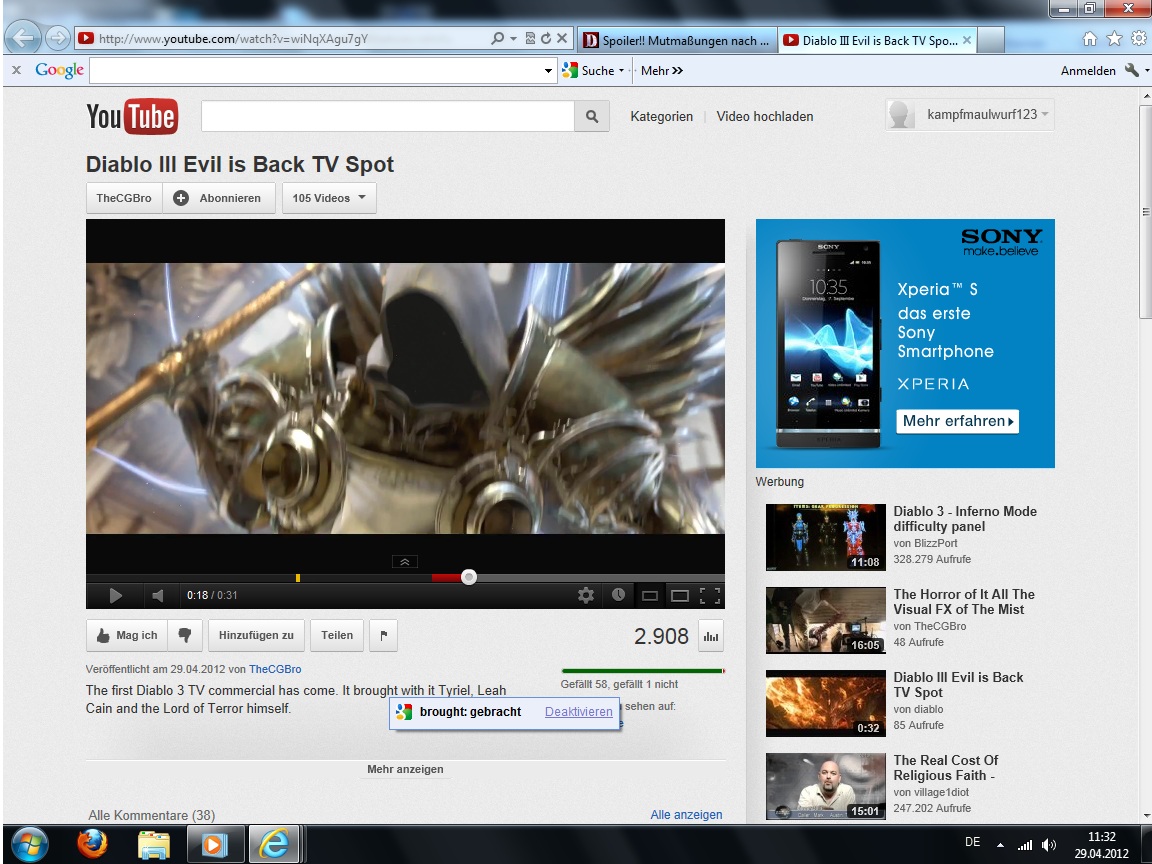
Task: Flag the video with the flag icon
Action: [384, 636]
